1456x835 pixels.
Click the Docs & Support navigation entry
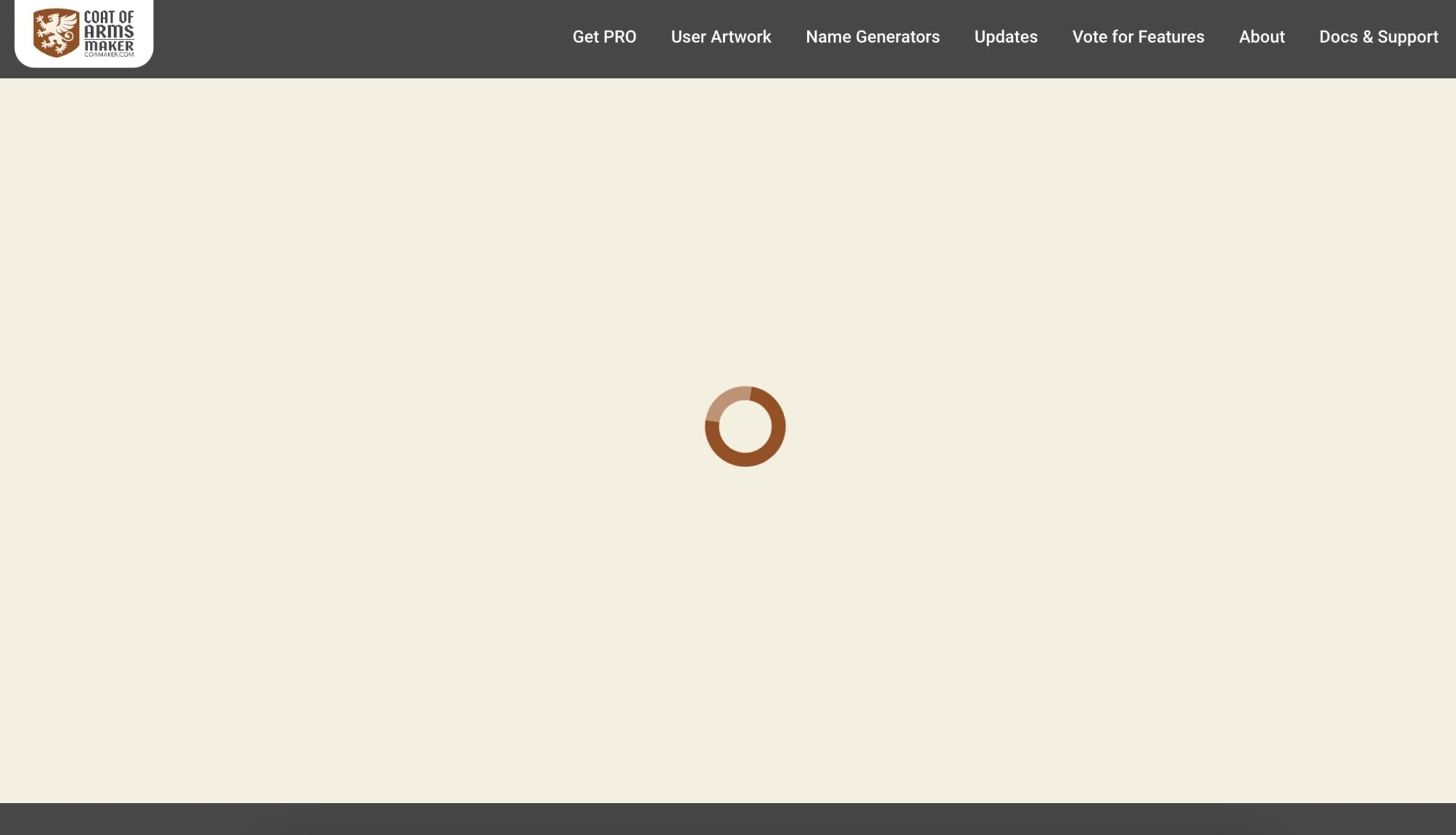[x=1379, y=36]
